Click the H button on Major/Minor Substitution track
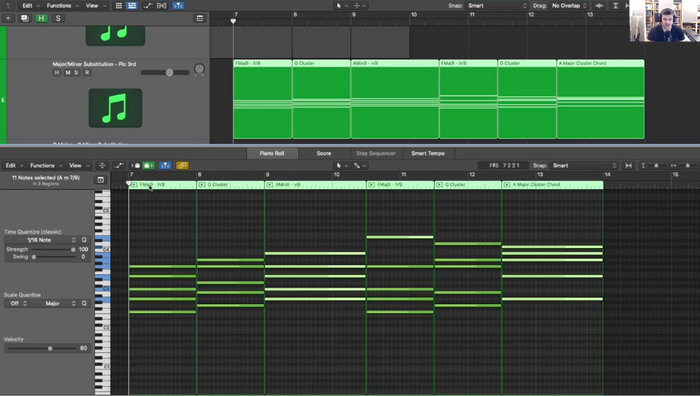The height and width of the screenshot is (396, 700). pyautogui.click(x=57, y=72)
